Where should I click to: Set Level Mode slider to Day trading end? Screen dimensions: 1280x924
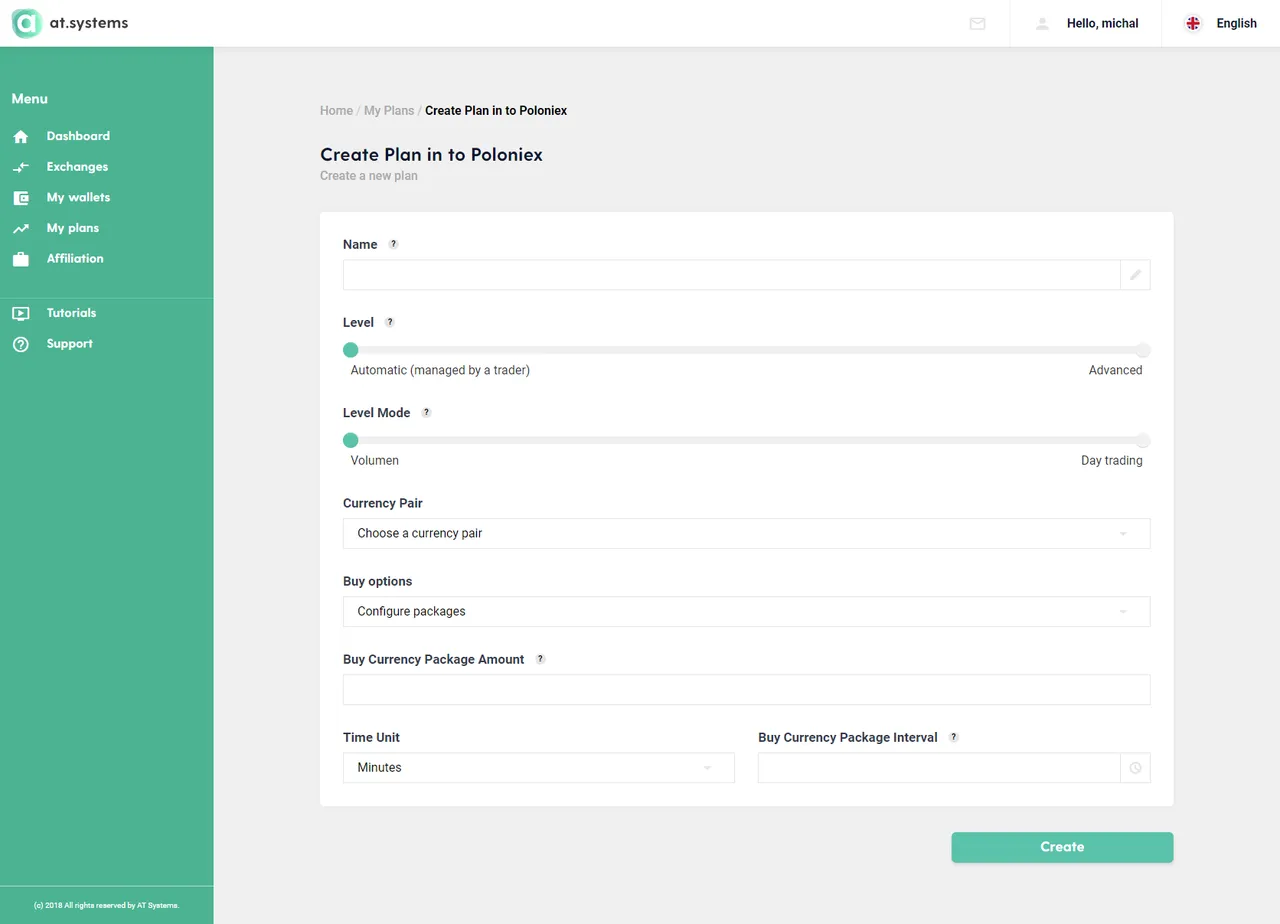1143,440
